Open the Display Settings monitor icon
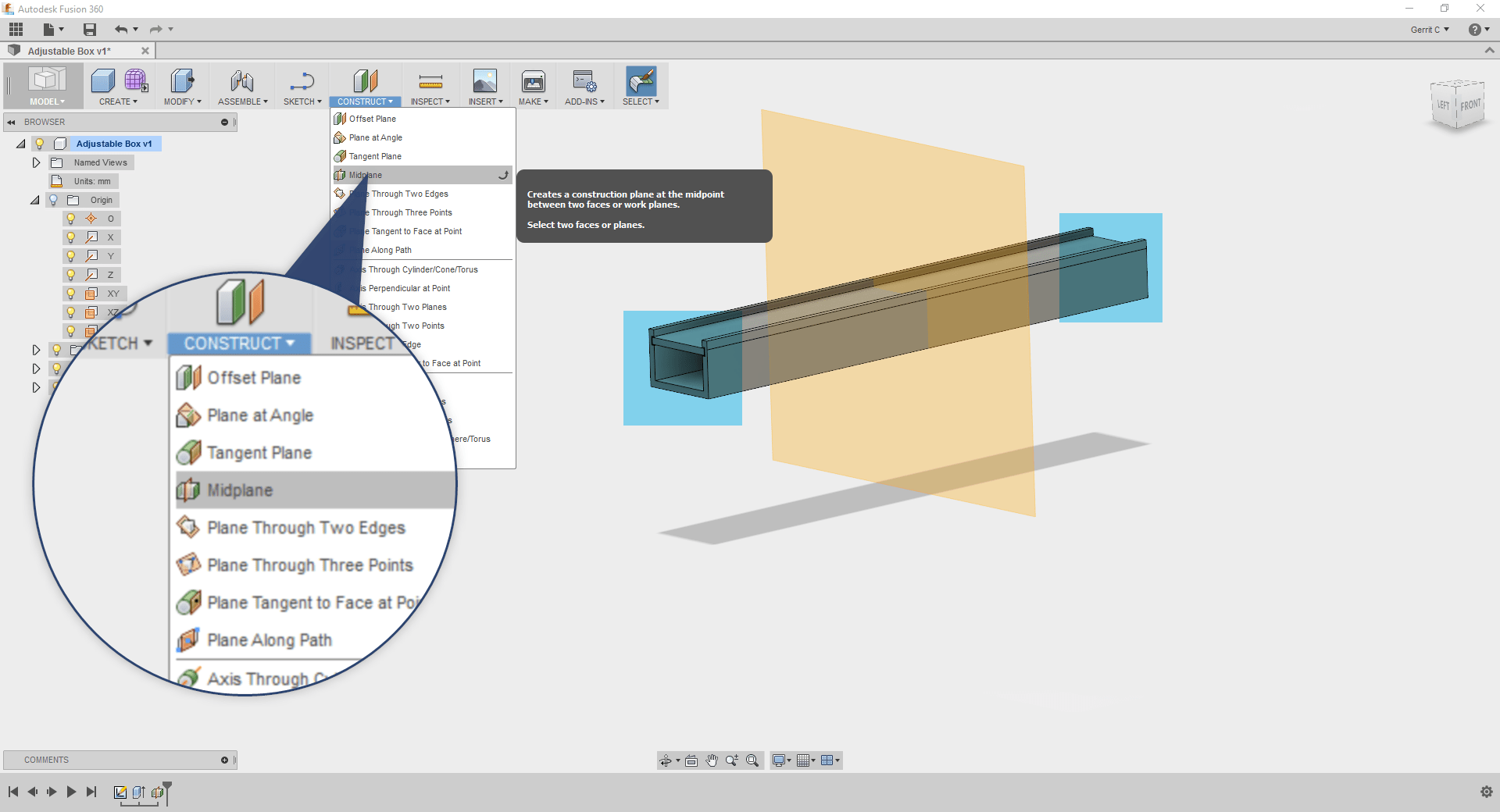Screen dimensions: 1500x812 pyautogui.click(x=779, y=760)
